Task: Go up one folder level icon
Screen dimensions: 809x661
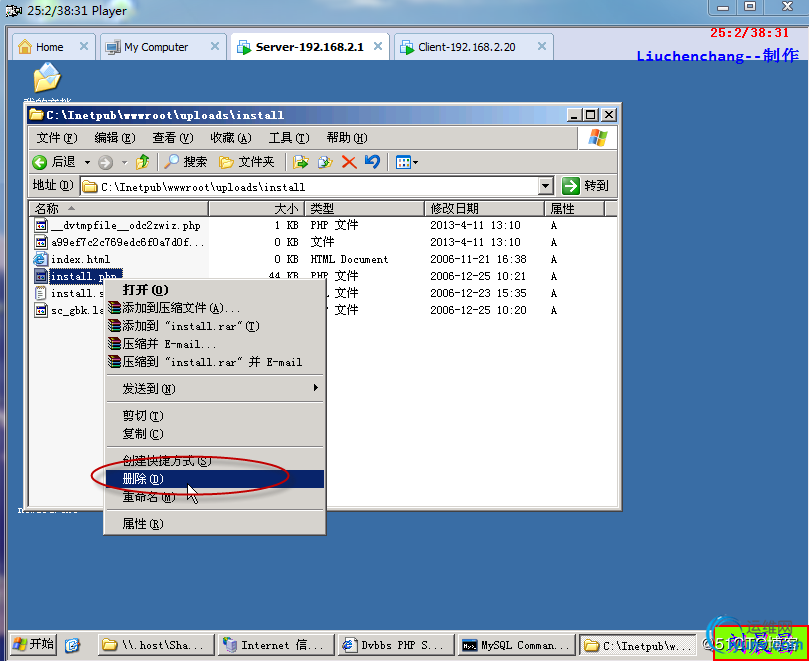Action: point(143,162)
